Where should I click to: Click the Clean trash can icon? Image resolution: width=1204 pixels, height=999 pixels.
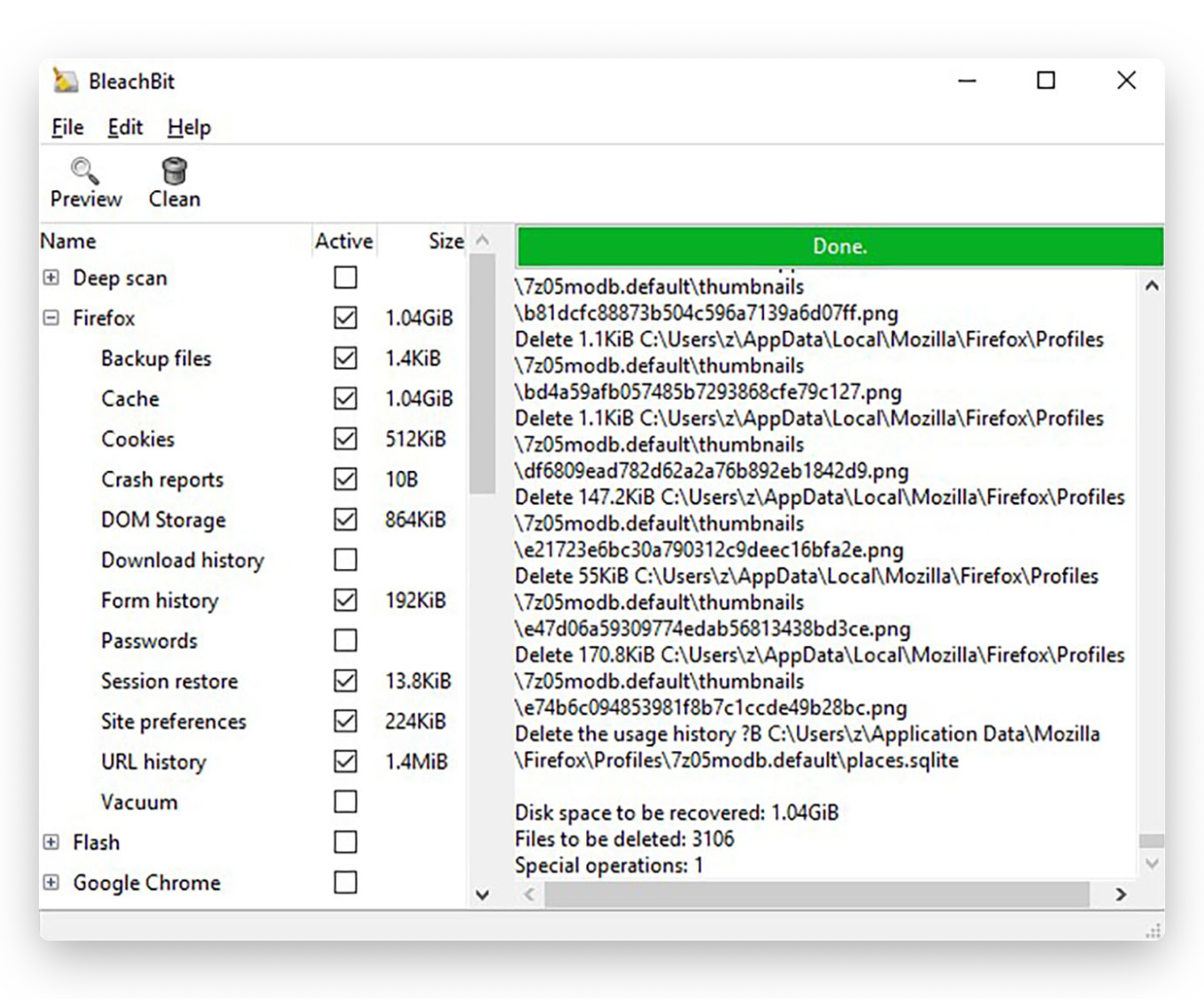[174, 170]
